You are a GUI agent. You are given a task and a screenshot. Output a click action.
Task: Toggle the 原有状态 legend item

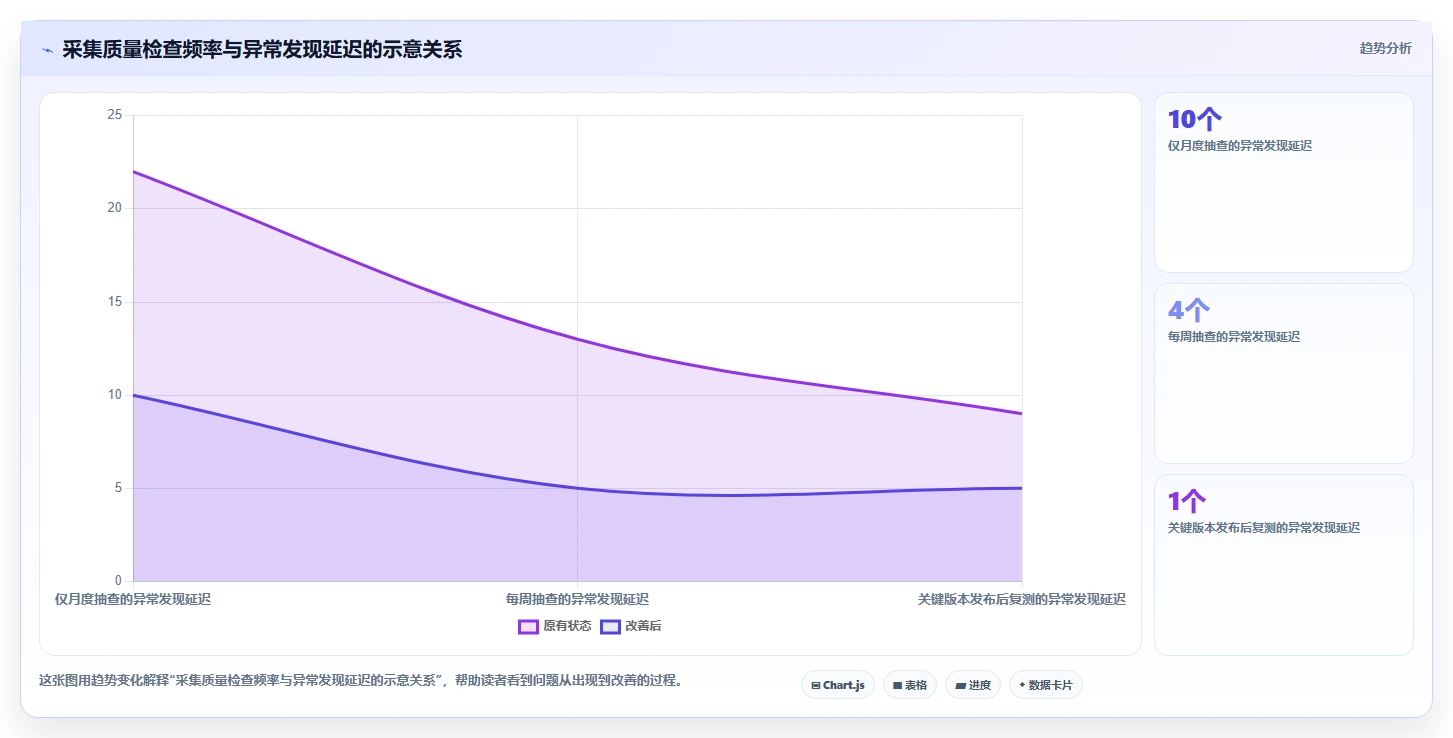coord(555,627)
